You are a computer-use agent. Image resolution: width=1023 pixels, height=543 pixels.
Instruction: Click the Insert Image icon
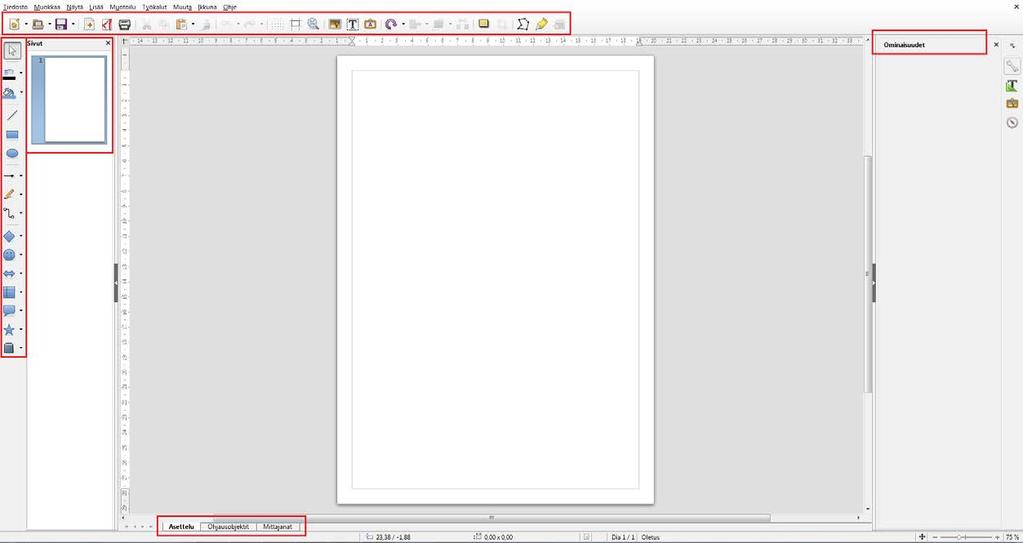pos(335,24)
